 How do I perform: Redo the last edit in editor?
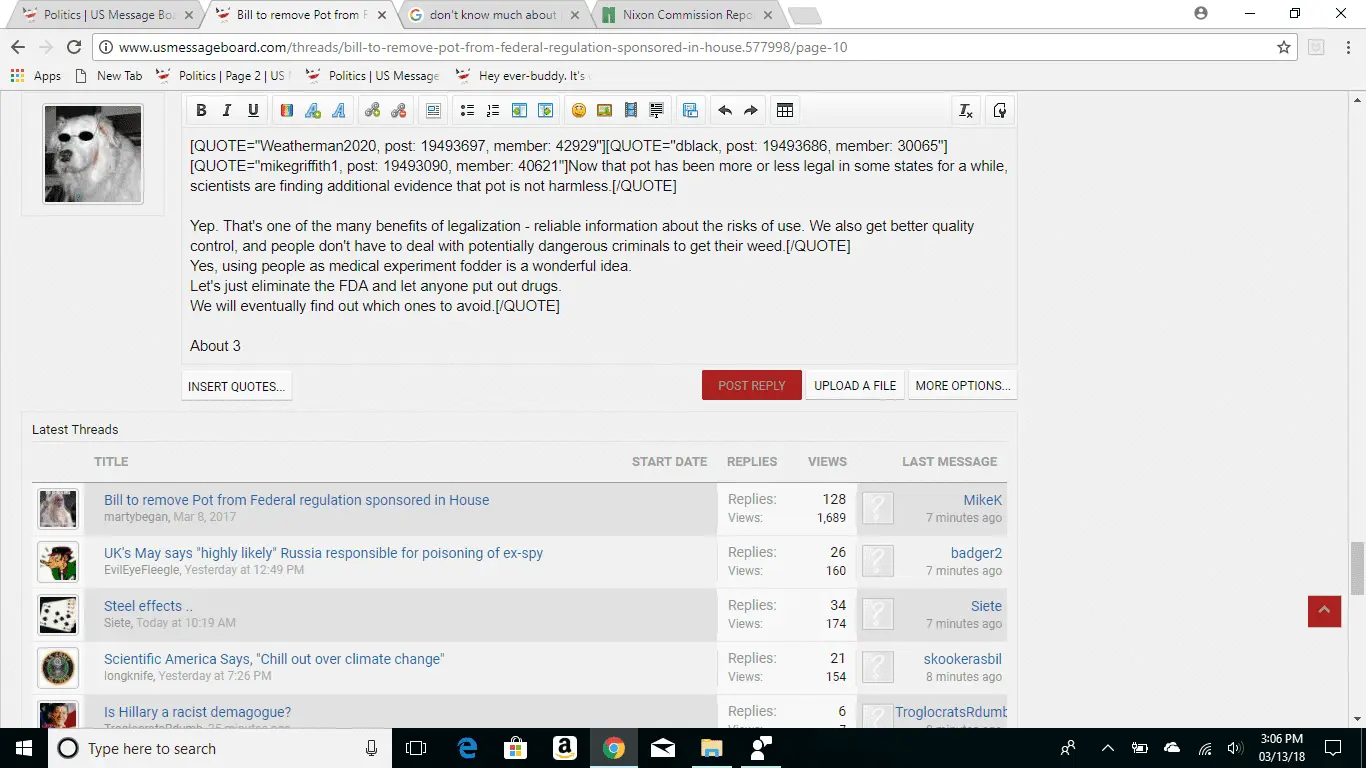coord(751,111)
